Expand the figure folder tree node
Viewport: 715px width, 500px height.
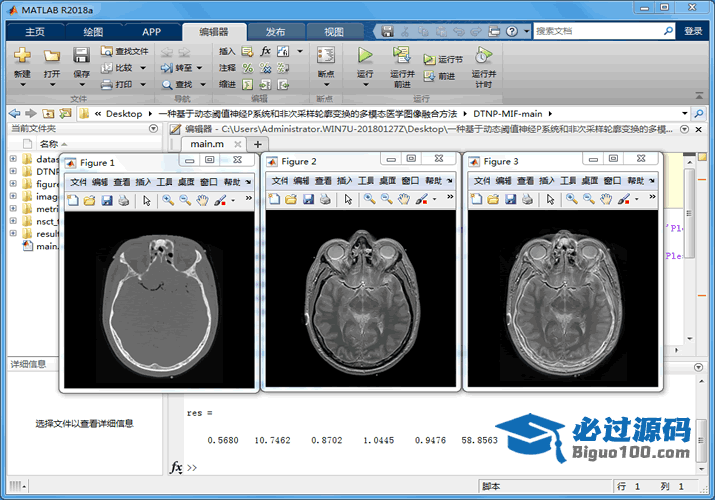tap(13, 183)
